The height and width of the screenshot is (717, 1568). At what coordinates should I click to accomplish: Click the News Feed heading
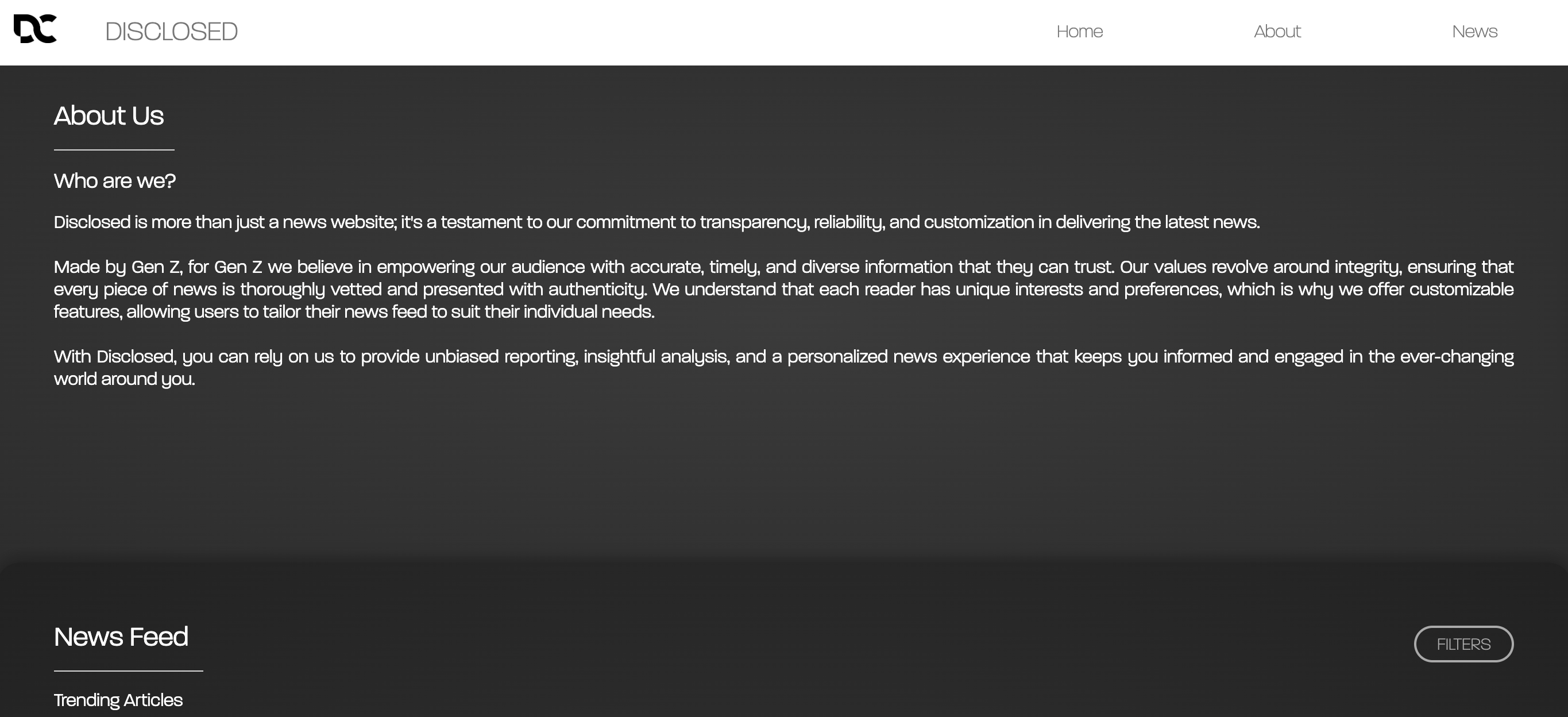121,637
